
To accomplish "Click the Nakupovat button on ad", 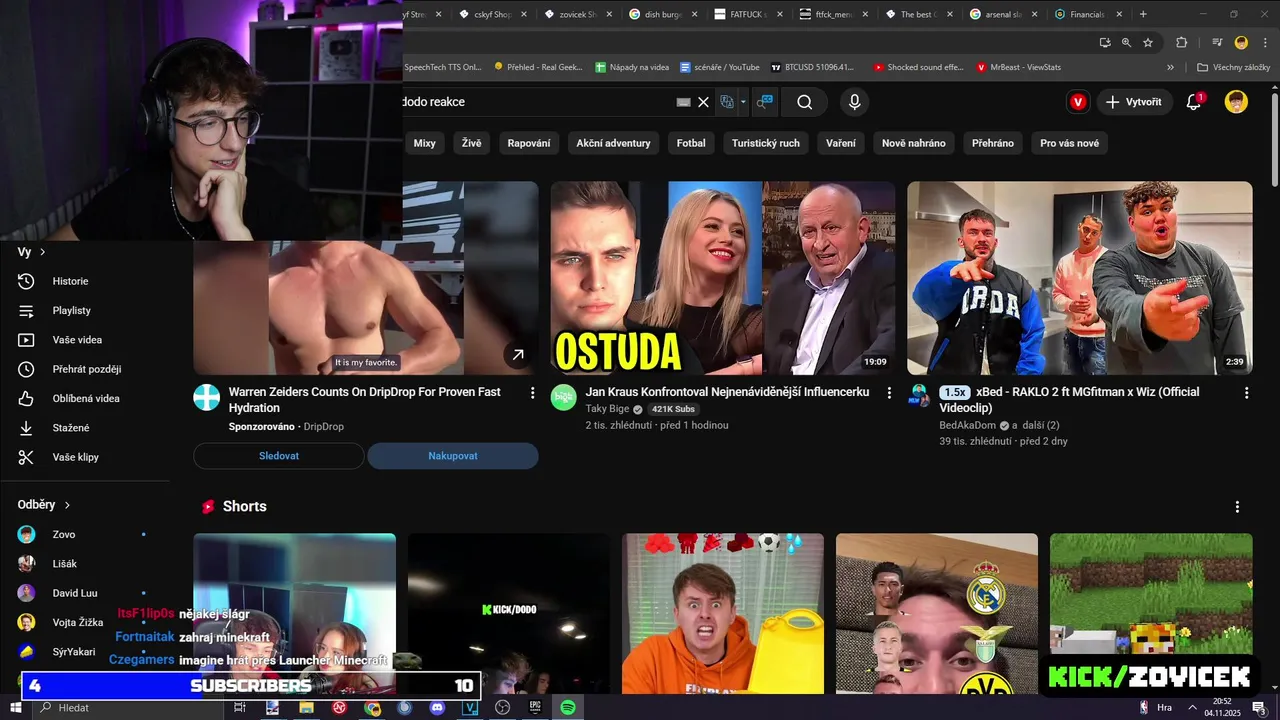I will tap(453, 456).
